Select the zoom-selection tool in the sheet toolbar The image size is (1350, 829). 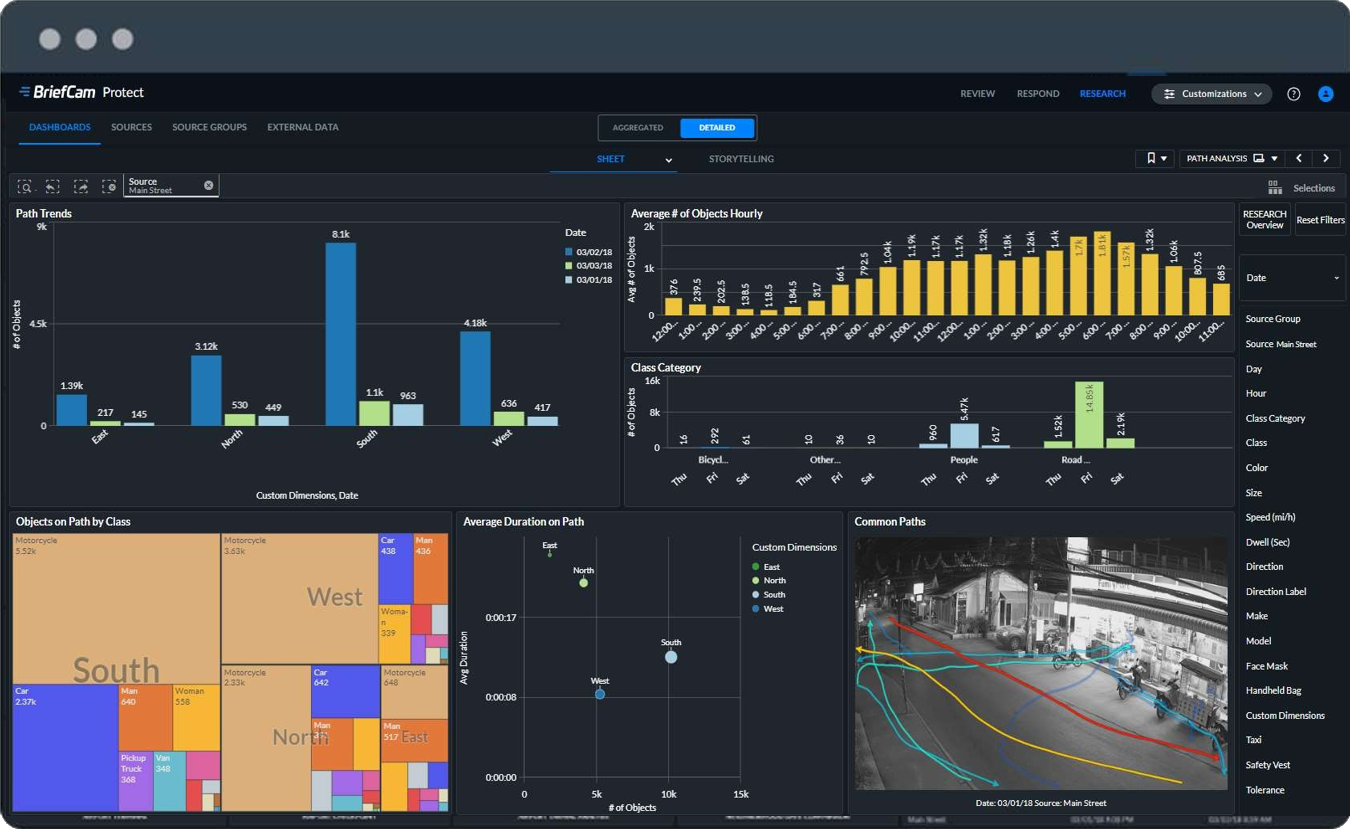26,186
